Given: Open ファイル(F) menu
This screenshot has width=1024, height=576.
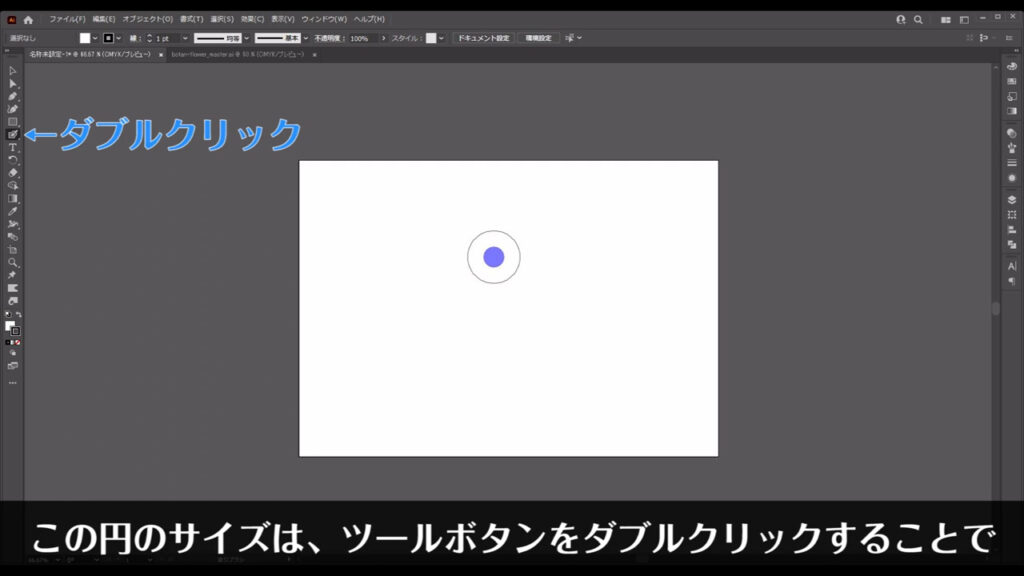Looking at the screenshot, I should click(x=67, y=20).
